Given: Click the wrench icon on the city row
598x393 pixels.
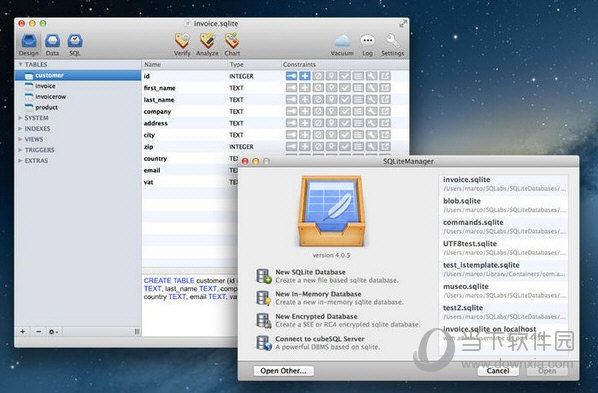Looking at the screenshot, I should pos(371,135).
